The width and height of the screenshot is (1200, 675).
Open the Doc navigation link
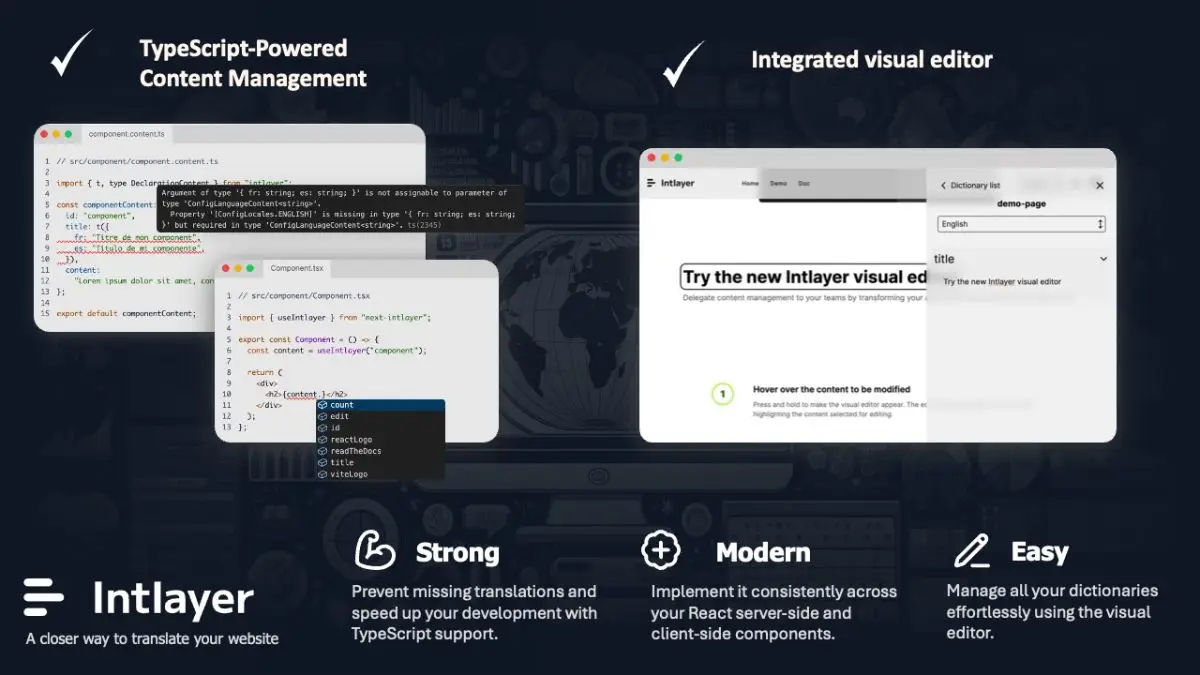(804, 184)
